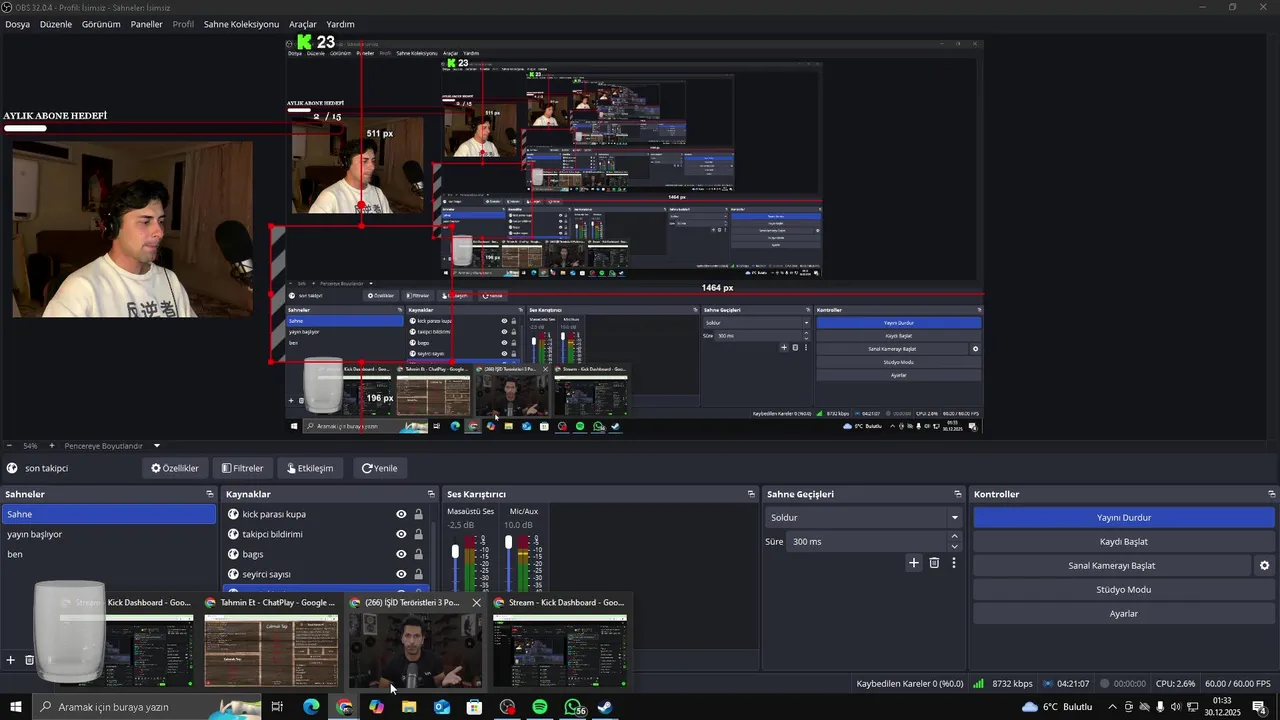Open Pencereye Boyutlandır preview scaling dropdown

[x=112, y=446]
